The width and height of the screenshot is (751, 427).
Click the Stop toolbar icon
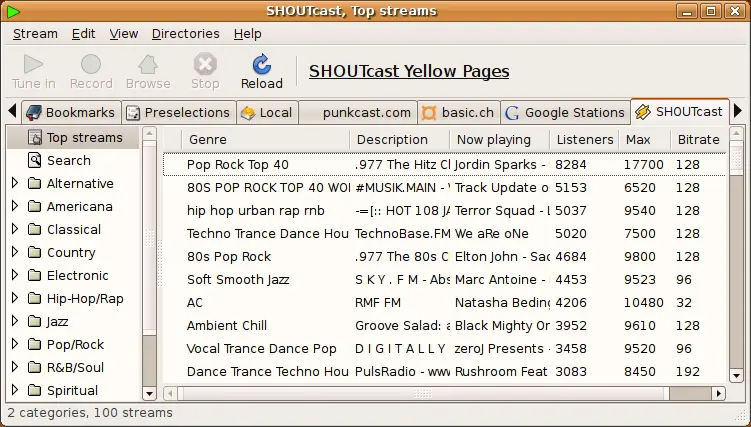point(205,64)
